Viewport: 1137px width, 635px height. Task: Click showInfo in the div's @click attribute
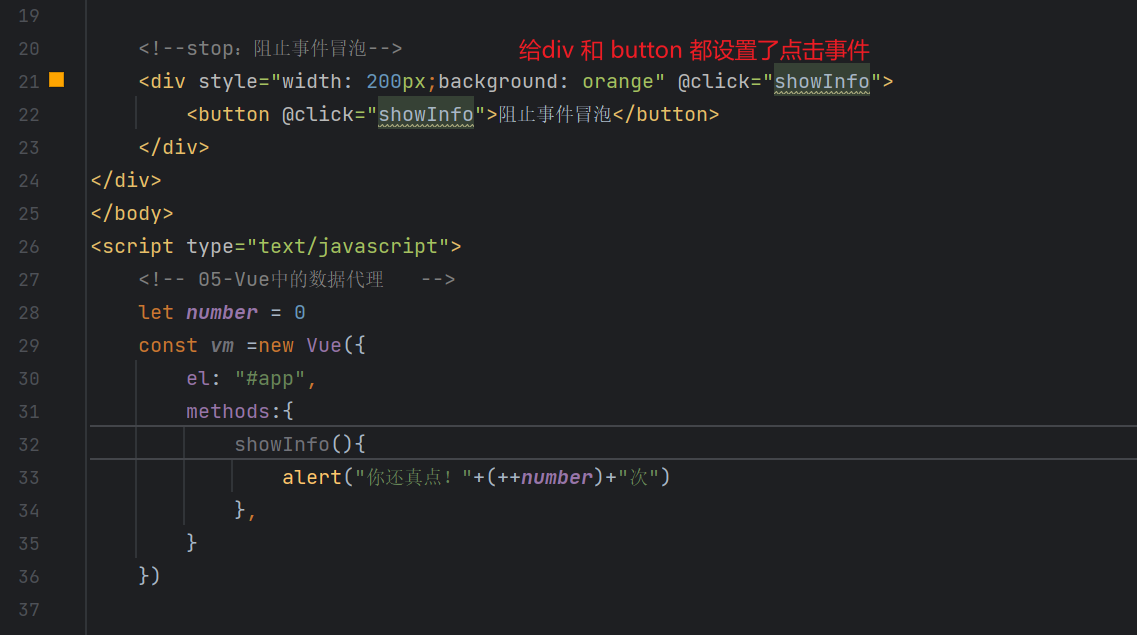[822, 81]
